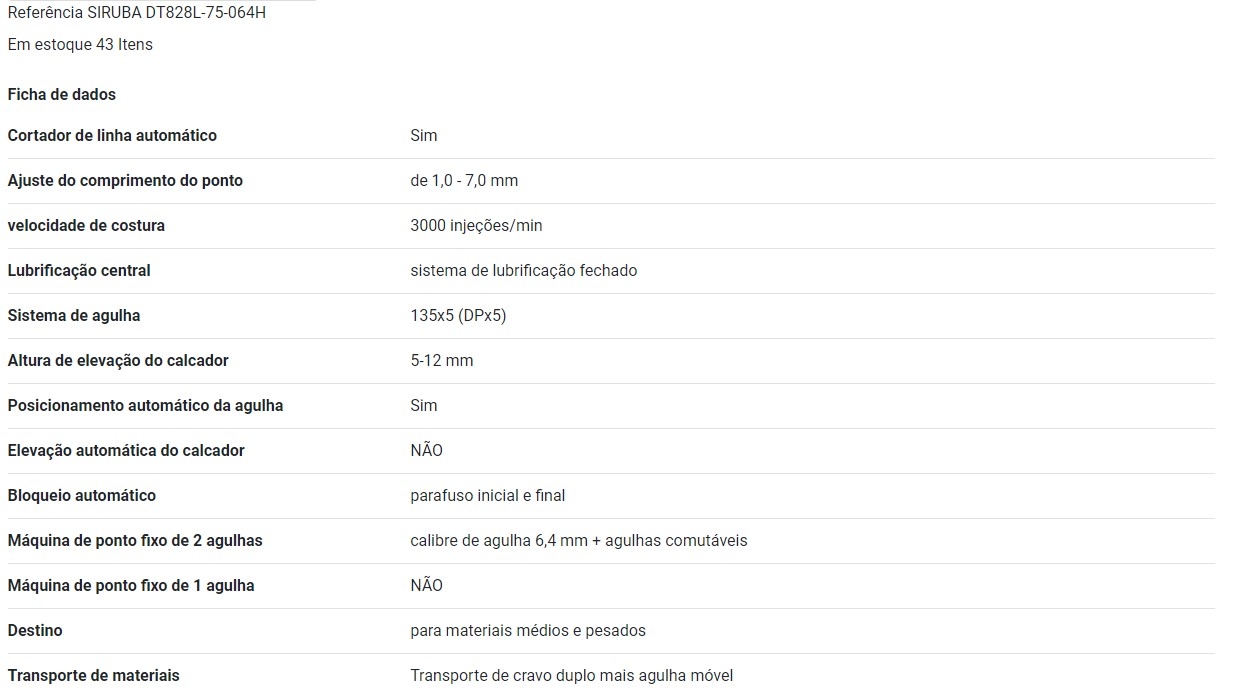Click the '5-12 mm' value
The height and width of the screenshot is (691, 1233).
(x=441, y=361)
